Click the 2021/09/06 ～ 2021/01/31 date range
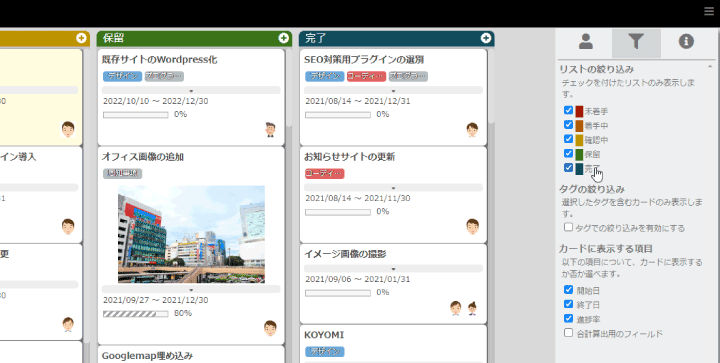 coord(358,279)
